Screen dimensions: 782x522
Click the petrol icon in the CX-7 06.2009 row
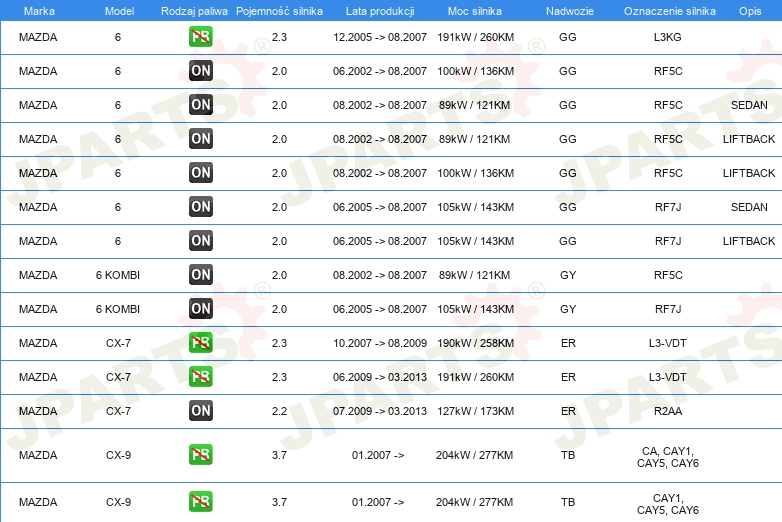pyautogui.click(x=200, y=377)
